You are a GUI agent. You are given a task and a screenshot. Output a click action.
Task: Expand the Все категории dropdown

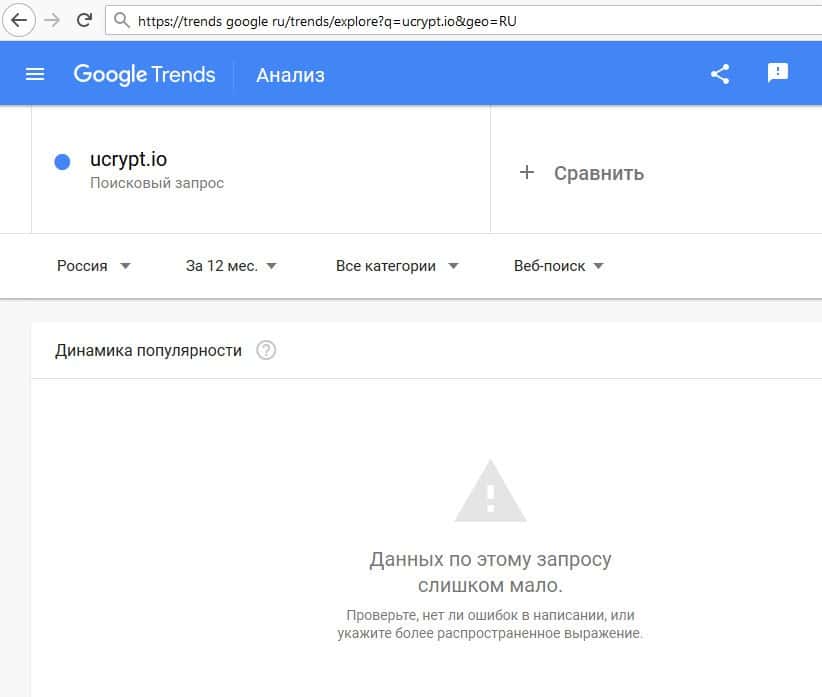[x=397, y=266]
